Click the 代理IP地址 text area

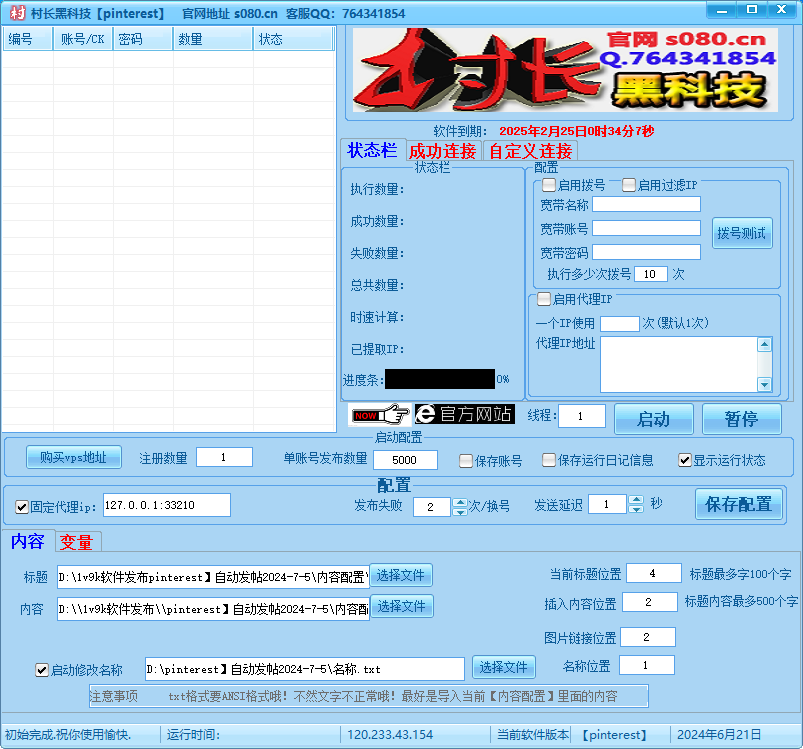pos(679,364)
